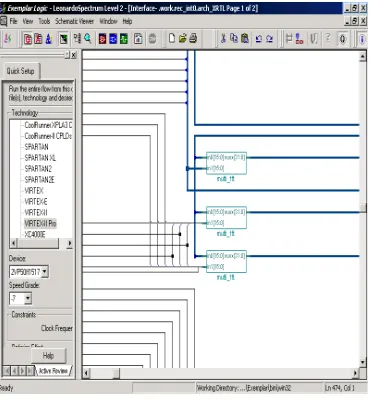Click the blue info icon at toolbar end

[x=362, y=39]
